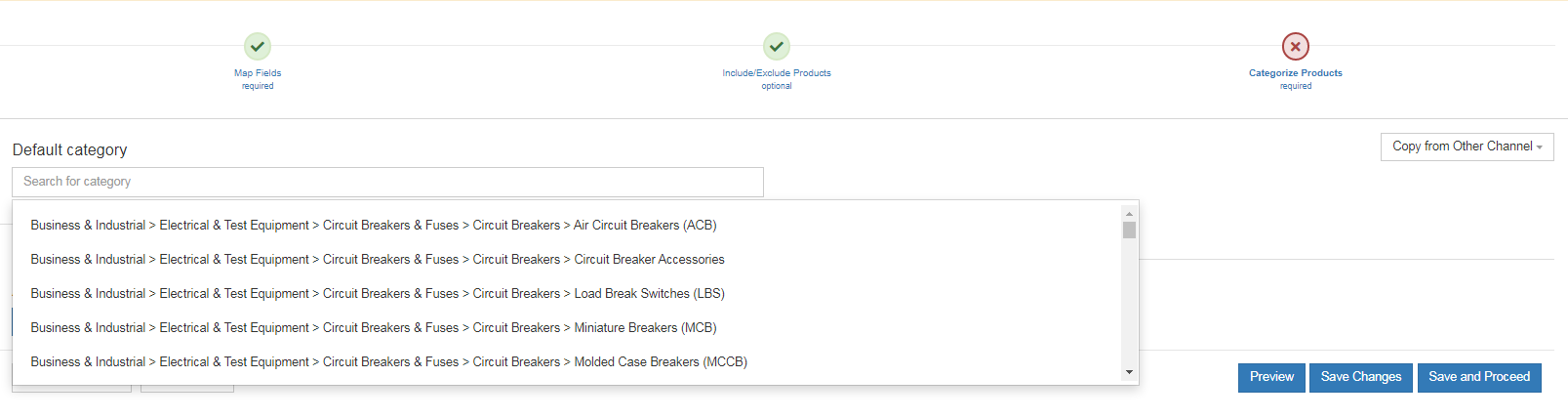Click the category list scroll down arrow

click(1129, 372)
